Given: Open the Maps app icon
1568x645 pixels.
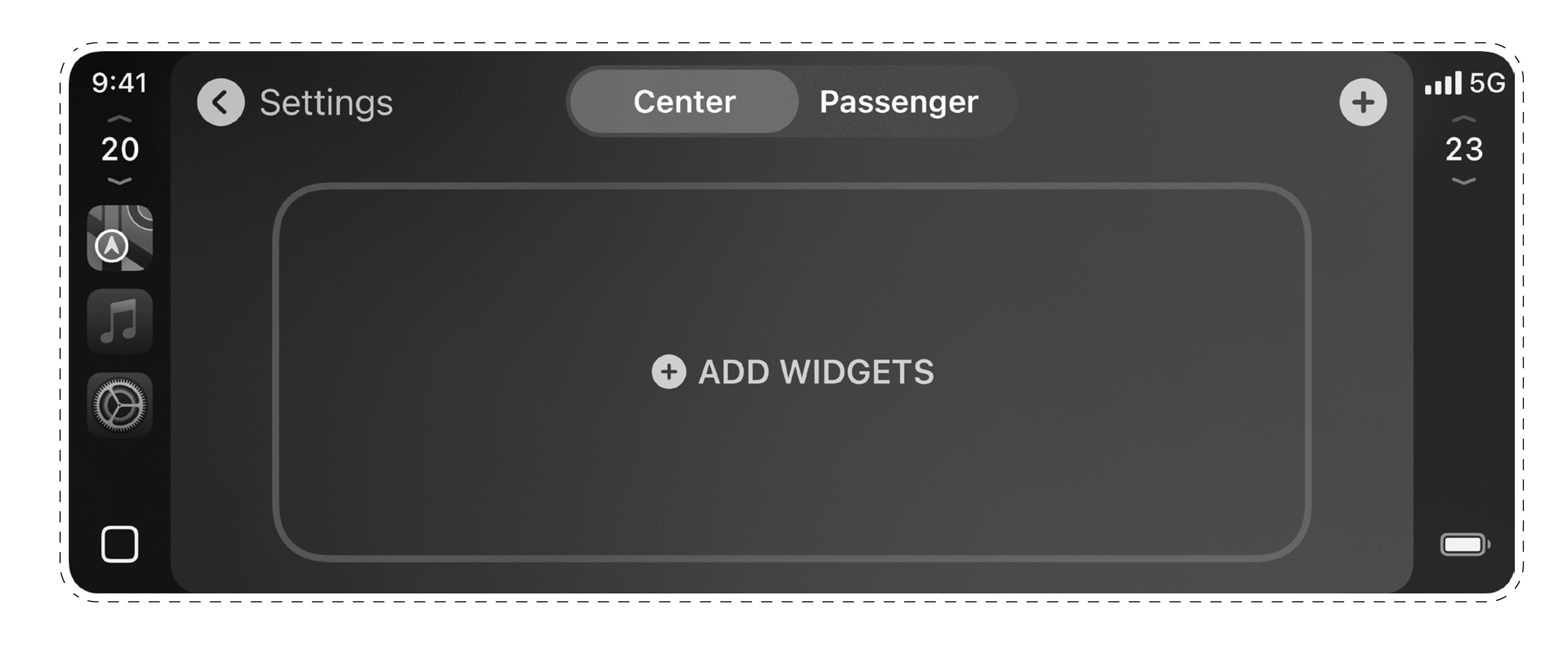Looking at the screenshot, I should coord(120,238).
